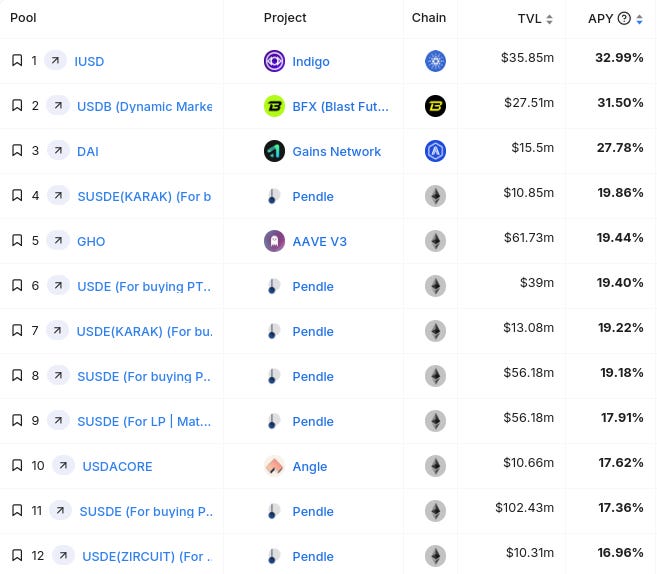
Task: Bookmark the SUSDE(KARAK) pool row 4
Action: [17, 195]
